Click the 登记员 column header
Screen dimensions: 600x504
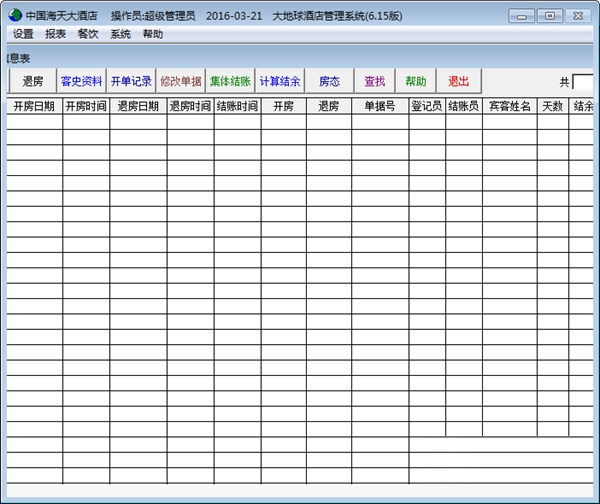(x=427, y=106)
